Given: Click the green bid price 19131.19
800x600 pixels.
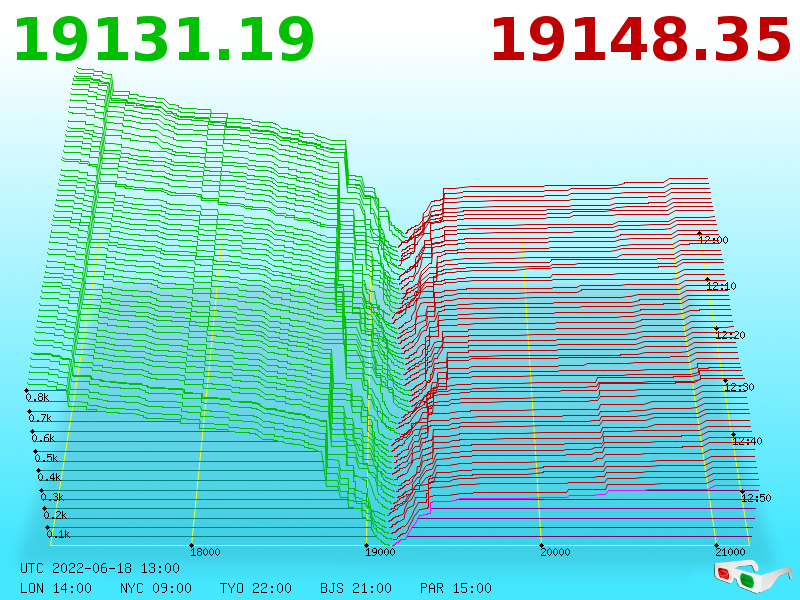Looking at the screenshot, I should (164, 40).
